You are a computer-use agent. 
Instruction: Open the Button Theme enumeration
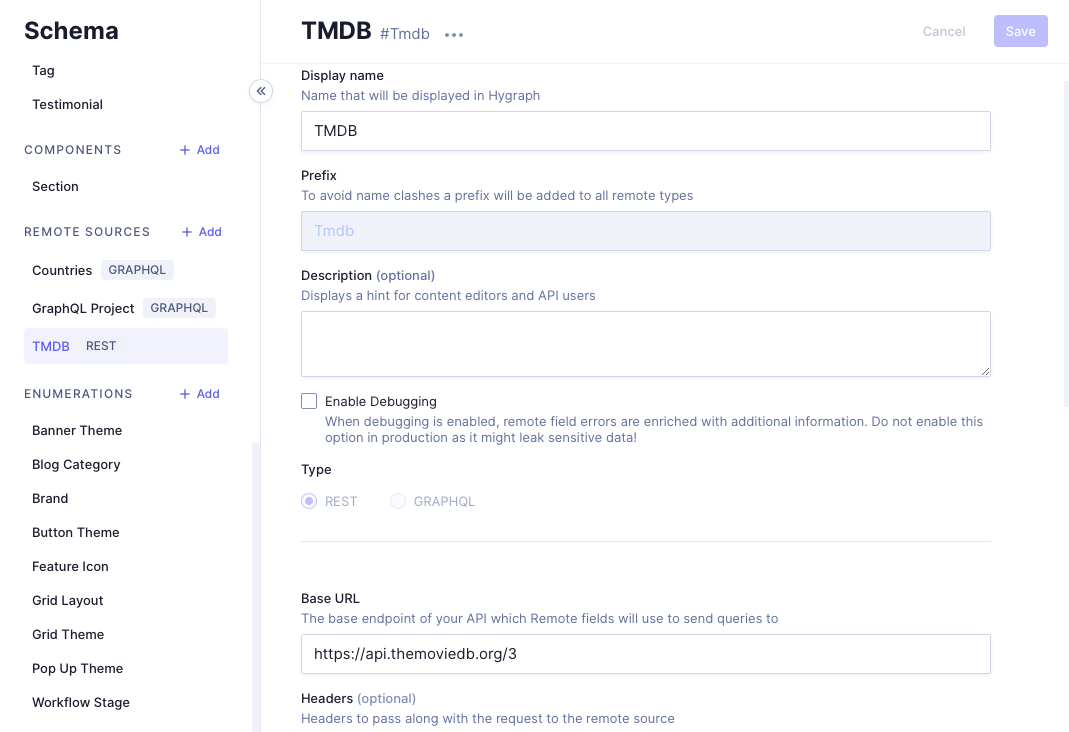click(76, 533)
